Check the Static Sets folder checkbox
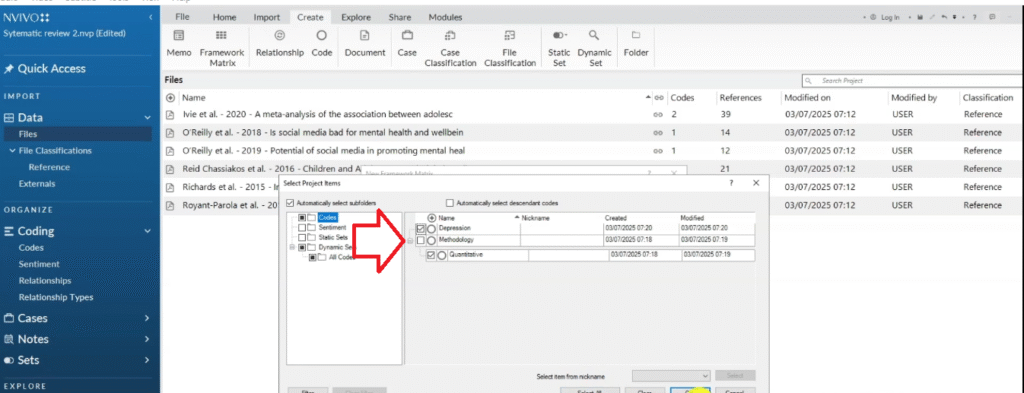Screen dimensions: 1024x393 click(302, 238)
